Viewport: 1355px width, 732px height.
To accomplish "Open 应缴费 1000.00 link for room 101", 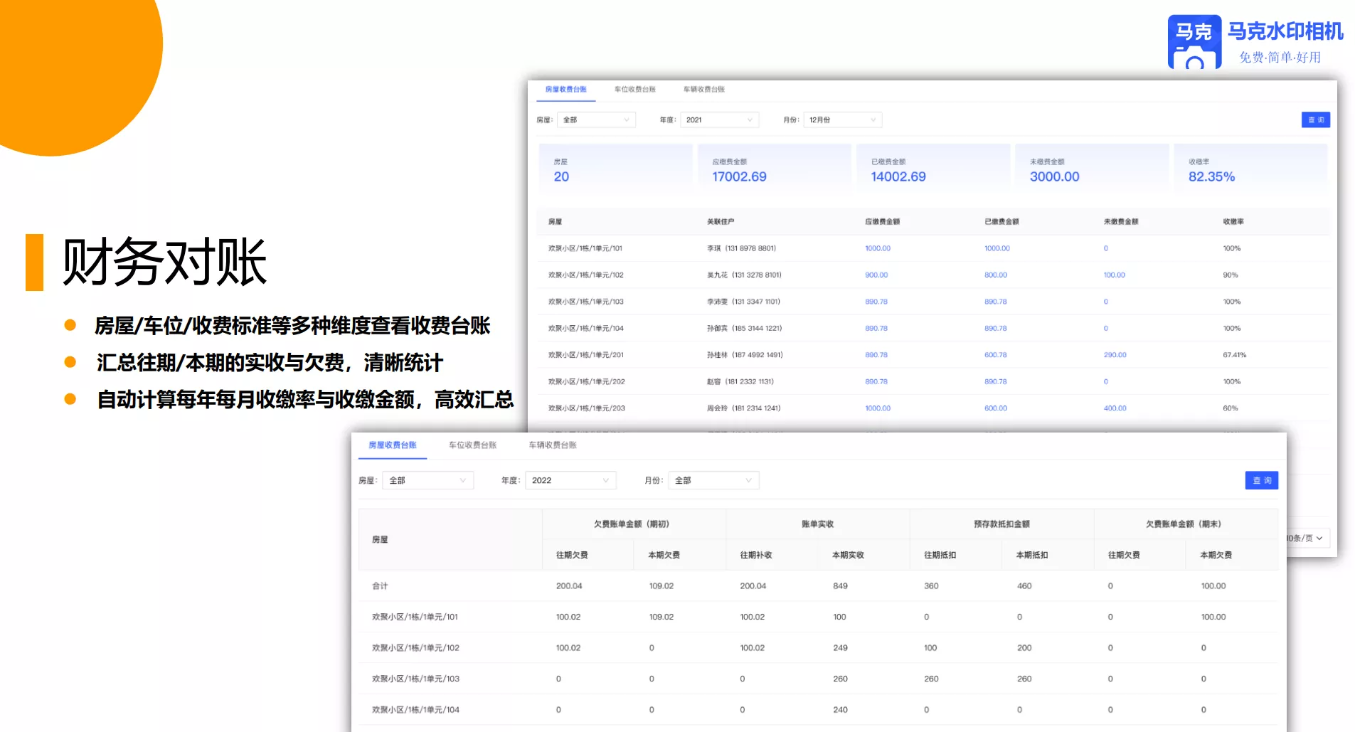I will coord(878,248).
